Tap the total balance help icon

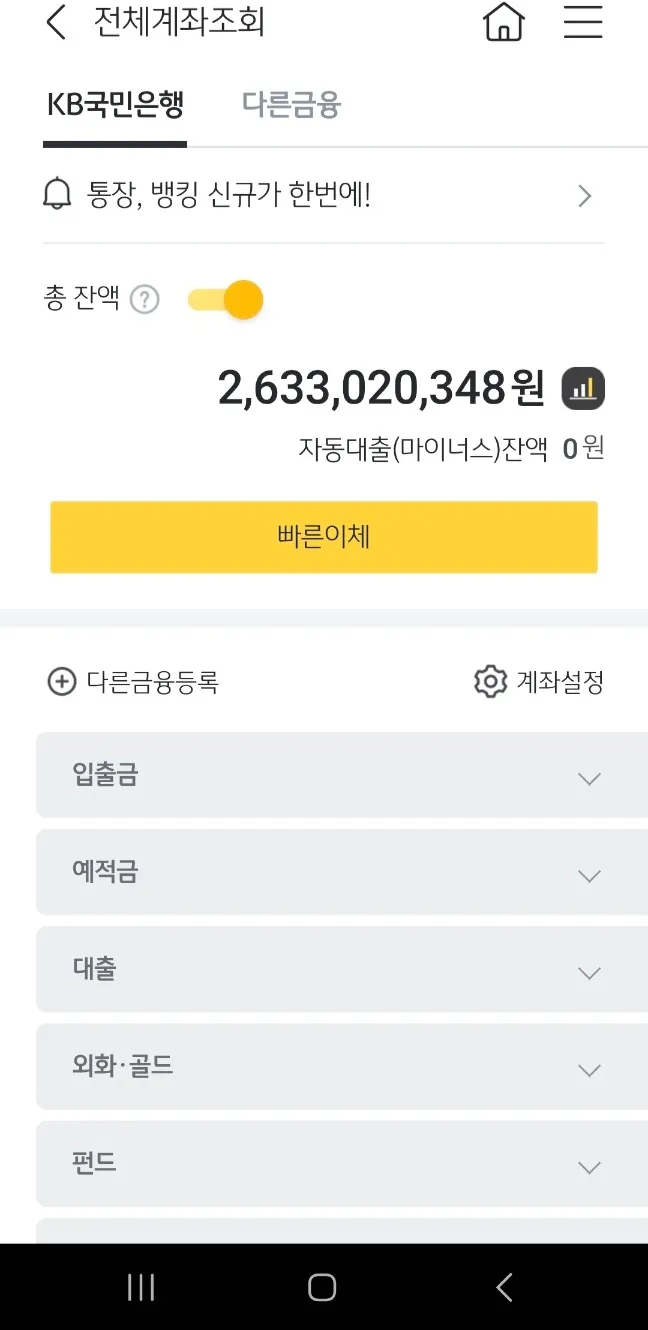(145, 299)
